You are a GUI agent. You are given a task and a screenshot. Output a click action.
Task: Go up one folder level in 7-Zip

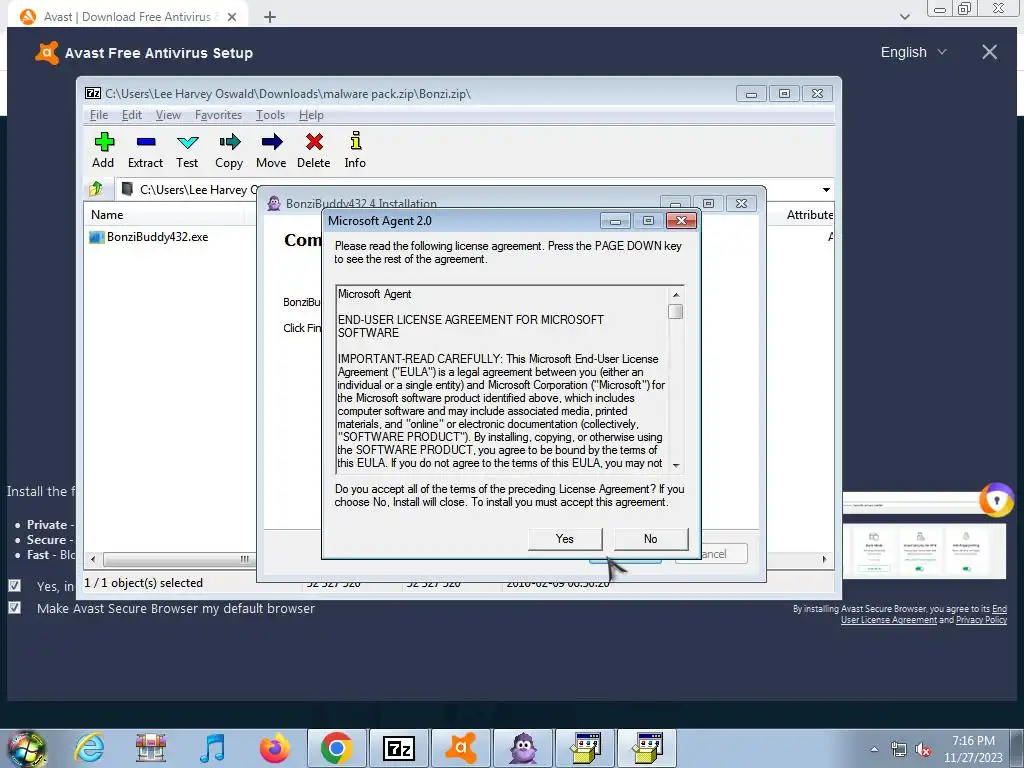coord(96,189)
